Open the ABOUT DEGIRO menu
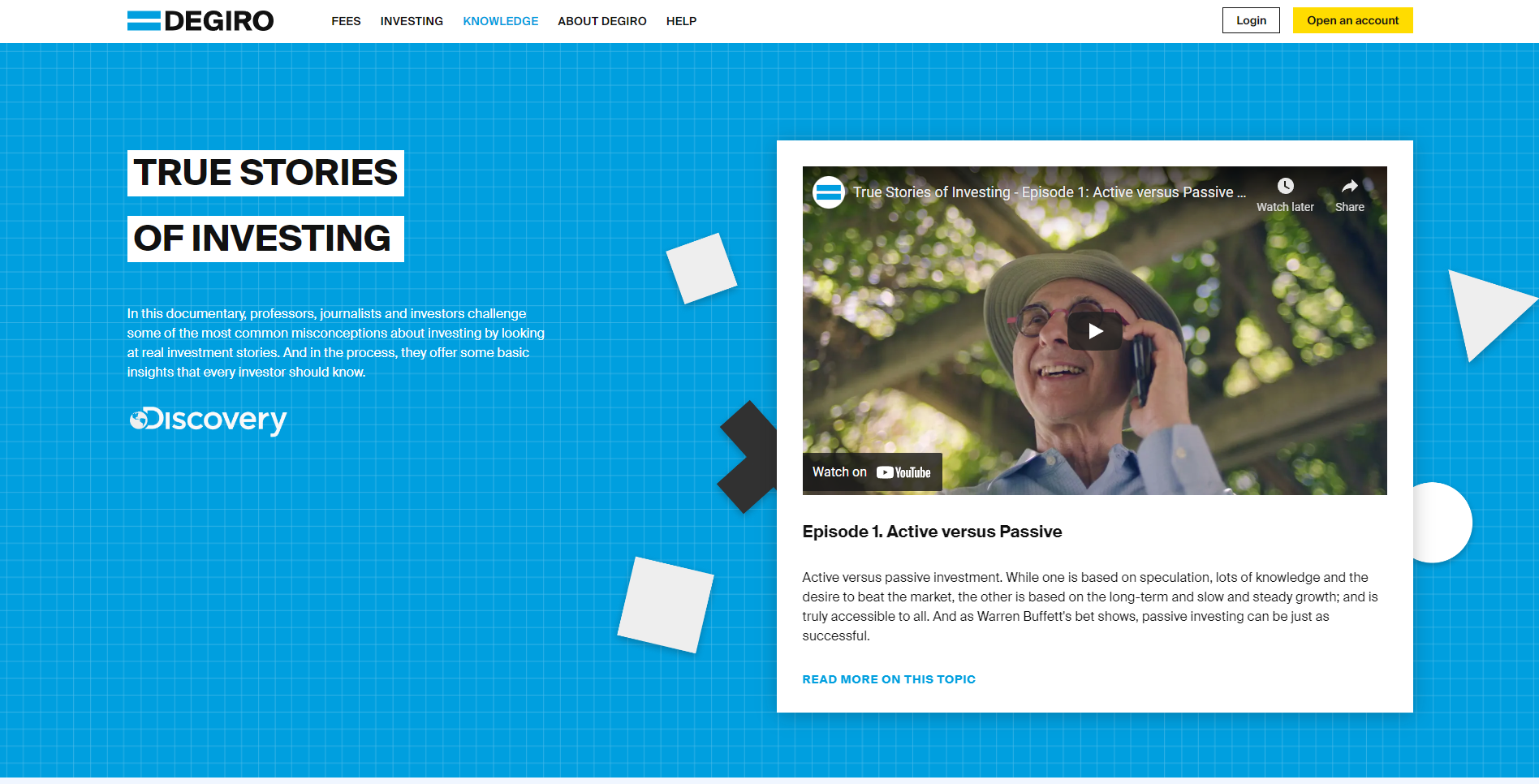 (601, 21)
